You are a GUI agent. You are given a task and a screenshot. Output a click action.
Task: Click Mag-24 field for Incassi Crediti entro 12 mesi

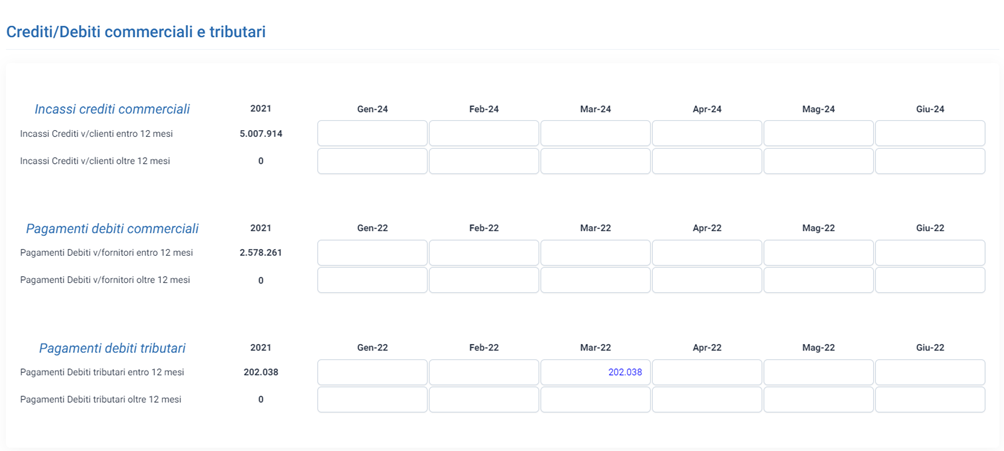[x=818, y=133]
